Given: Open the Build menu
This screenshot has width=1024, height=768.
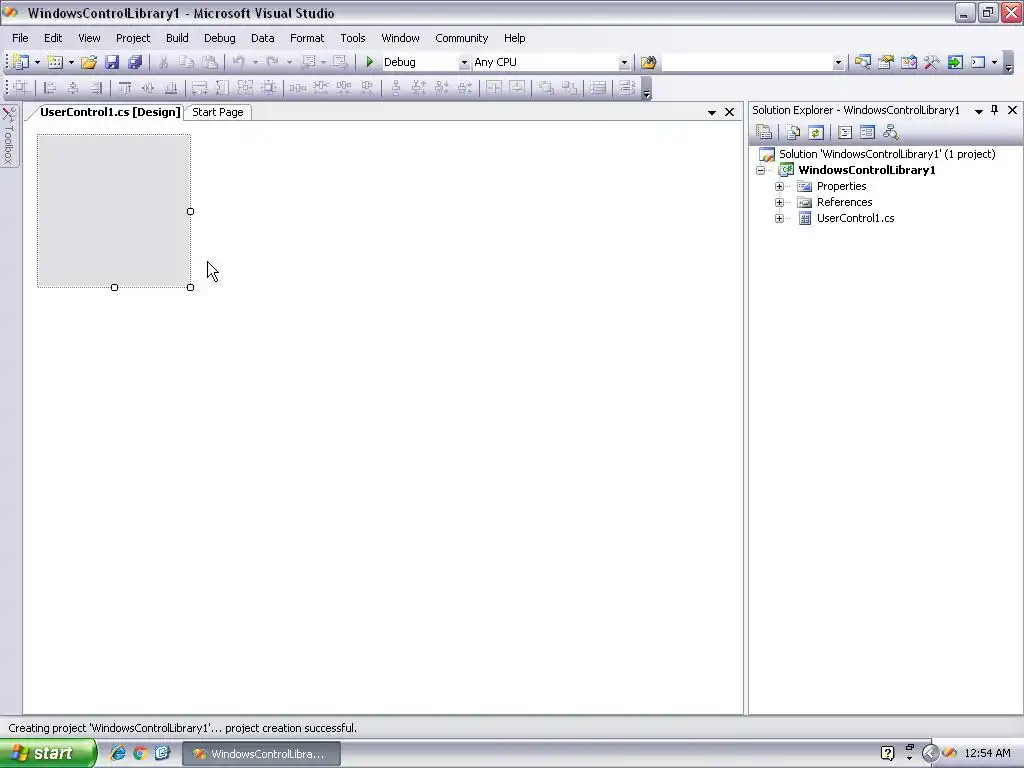Looking at the screenshot, I should point(177,38).
